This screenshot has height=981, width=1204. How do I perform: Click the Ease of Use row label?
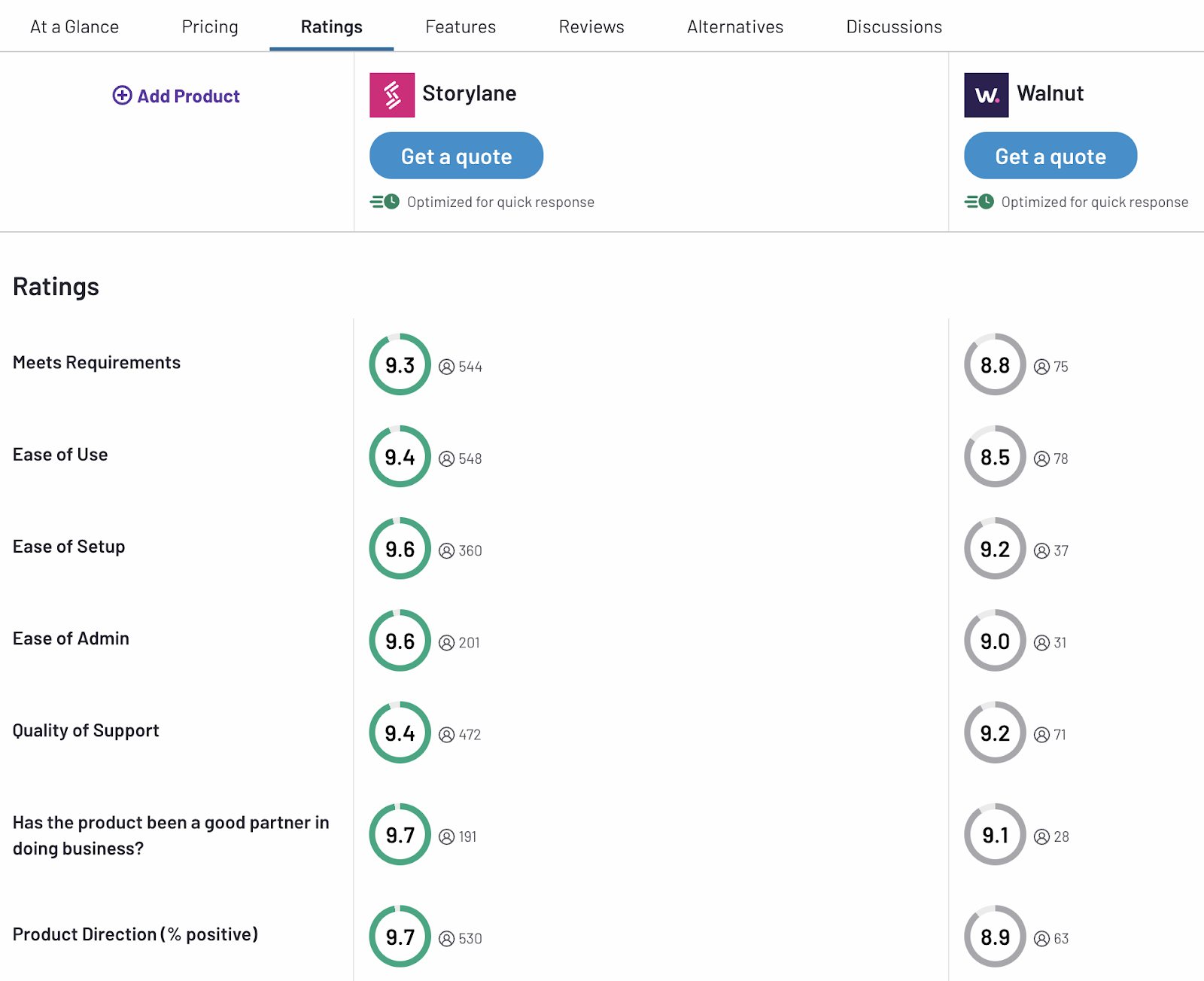pos(60,454)
